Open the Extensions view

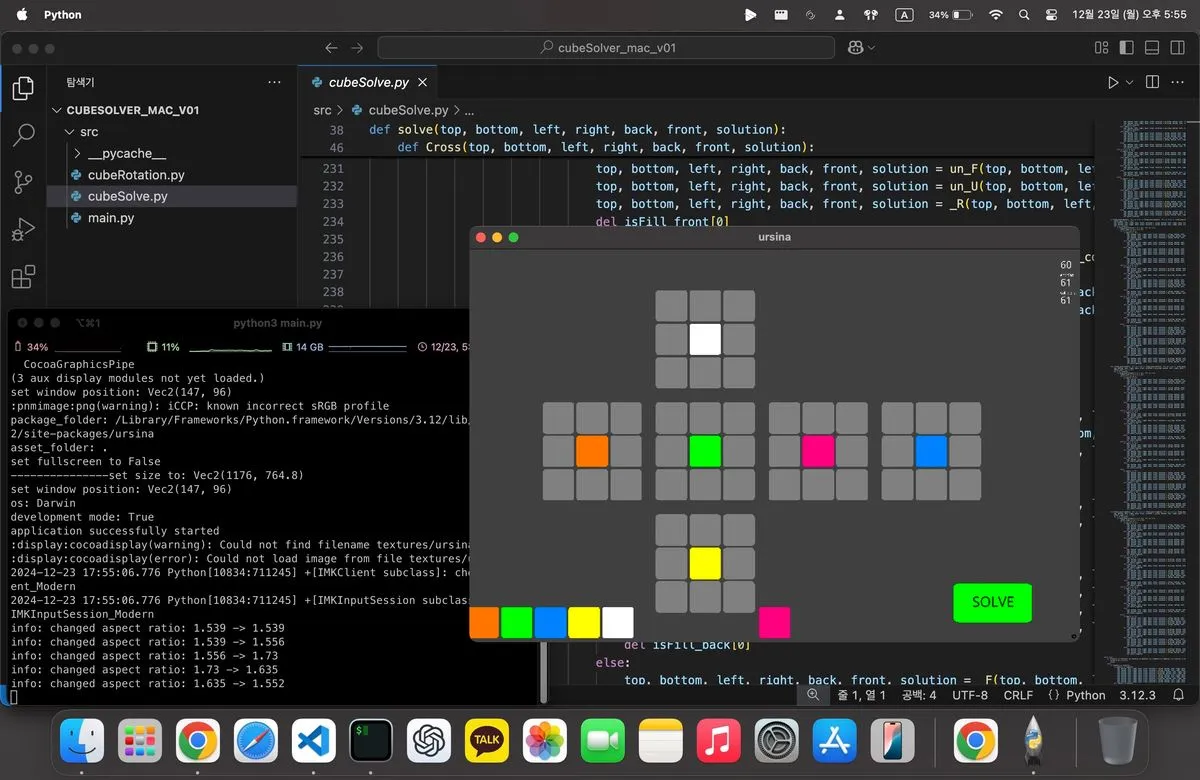click(x=22, y=277)
